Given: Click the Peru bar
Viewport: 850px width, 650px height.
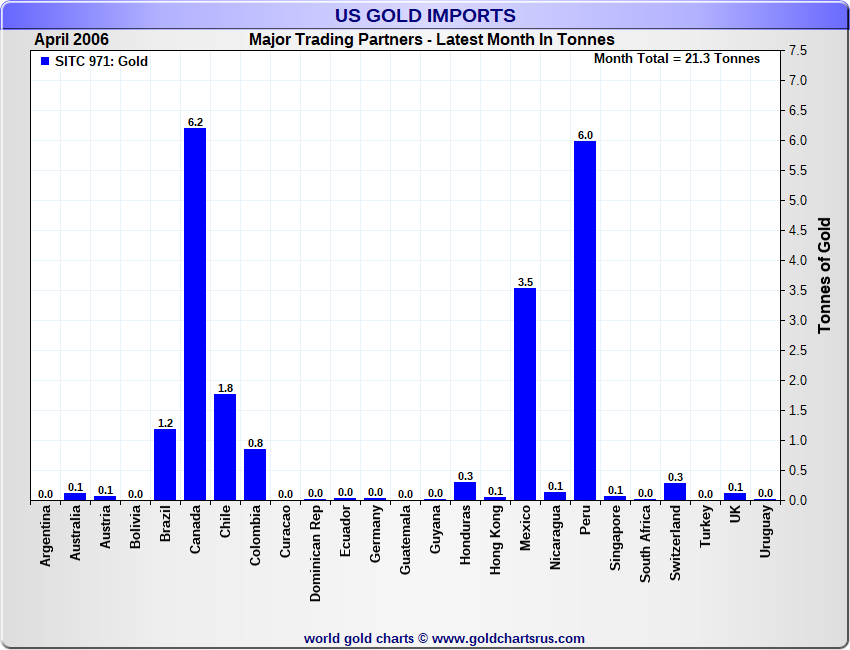Looking at the screenshot, I should pyautogui.click(x=585, y=320).
